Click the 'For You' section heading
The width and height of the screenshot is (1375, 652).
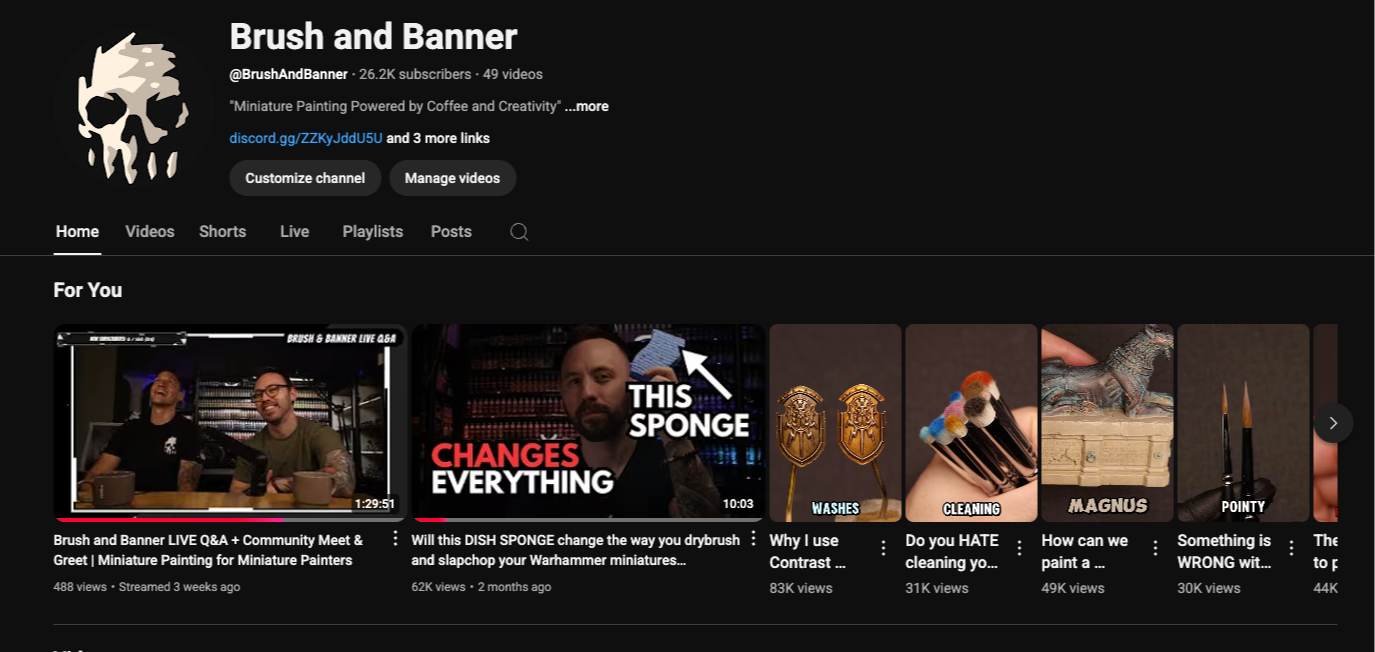pos(88,290)
